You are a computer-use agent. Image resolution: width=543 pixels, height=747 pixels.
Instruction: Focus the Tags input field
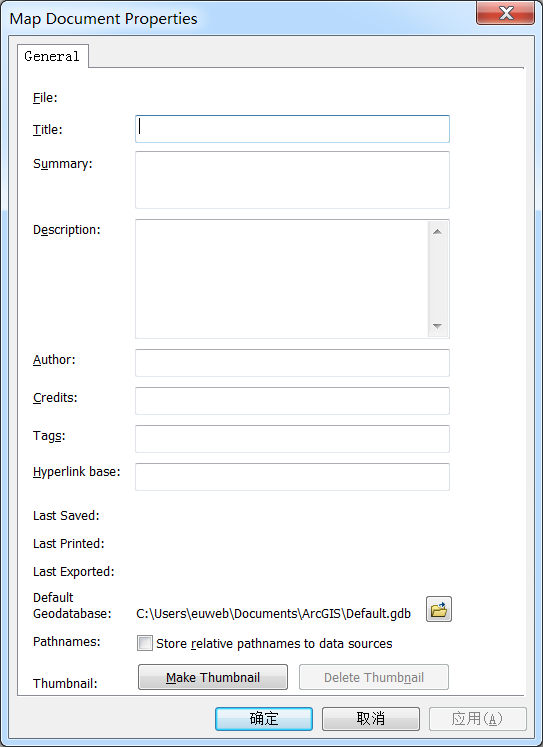[292, 439]
